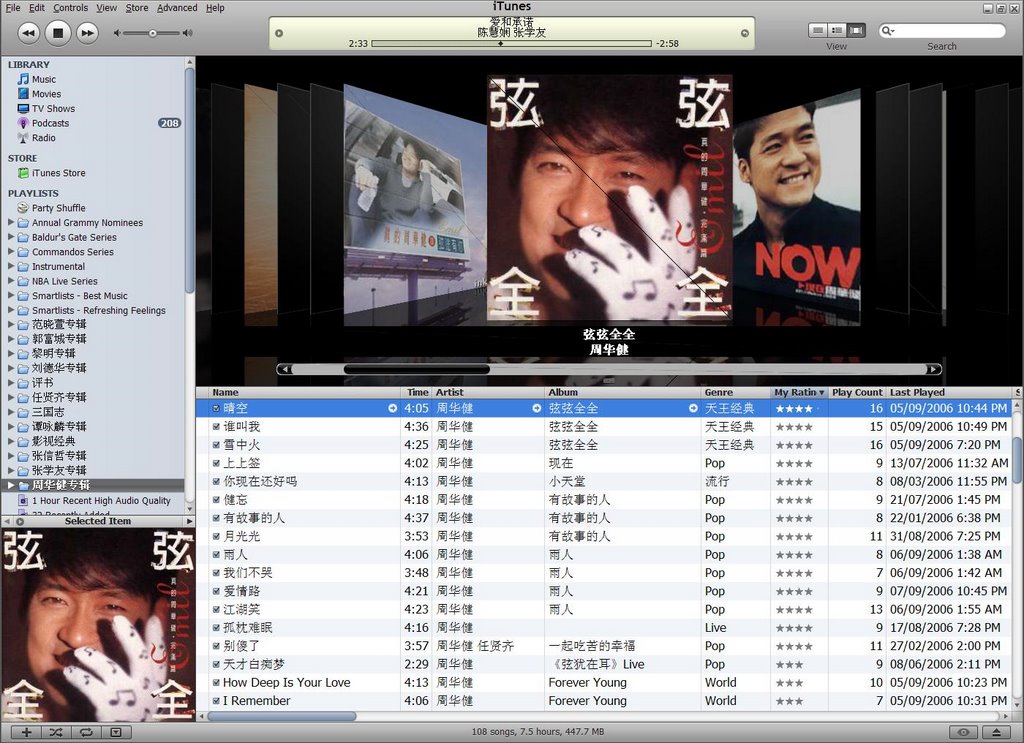1024x743 pixels.
Task: Uncheck the song 上上签
Action: click(216, 463)
